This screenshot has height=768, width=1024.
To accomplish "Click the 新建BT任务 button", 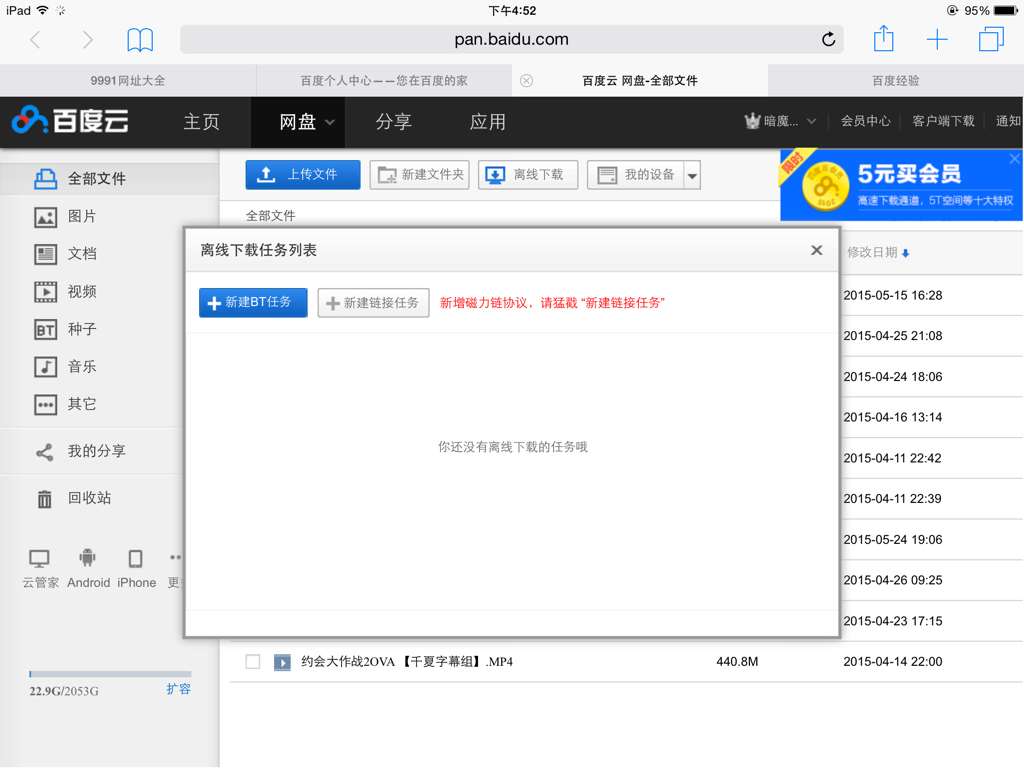I will pyautogui.click(x=253, y=303).
